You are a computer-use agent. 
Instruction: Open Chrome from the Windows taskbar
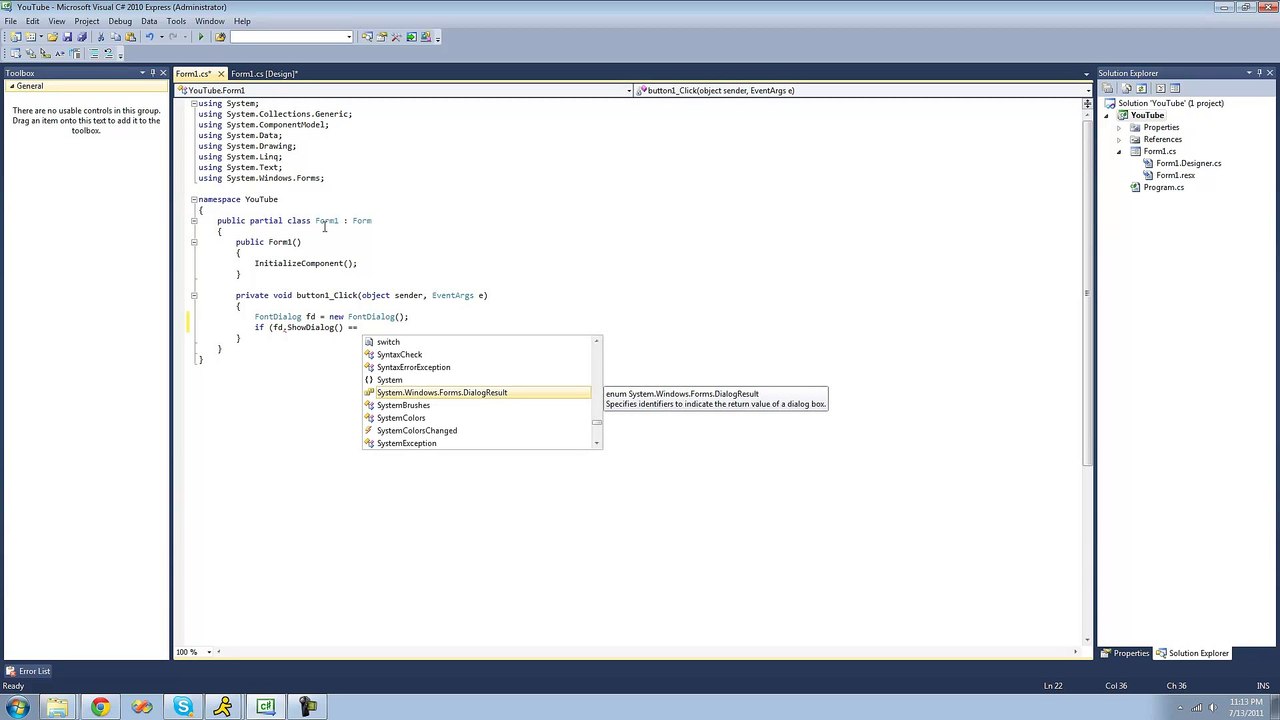pos(100,708)
